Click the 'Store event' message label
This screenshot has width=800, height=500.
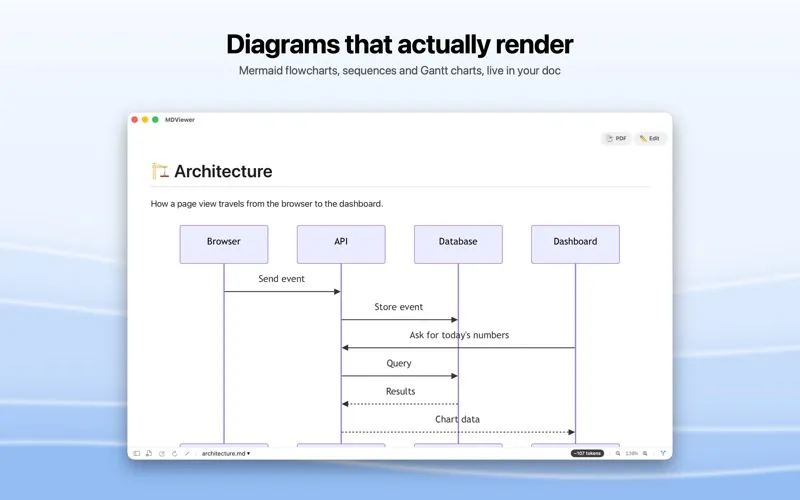tap(398, 307)
